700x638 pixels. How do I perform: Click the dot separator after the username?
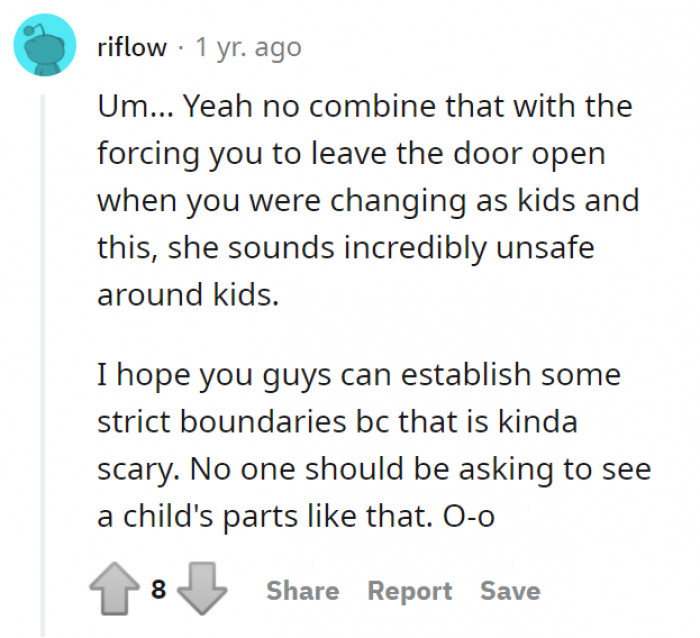tap(181, 47)
